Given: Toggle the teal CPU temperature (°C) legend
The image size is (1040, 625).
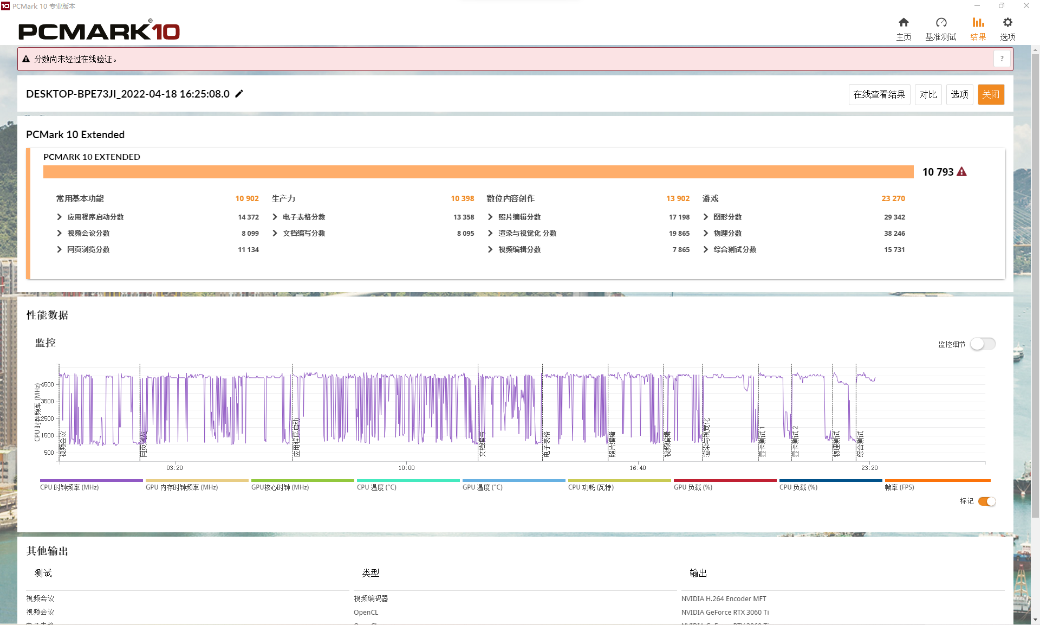Looking at the screenshot, I should (x=408, y=484).
